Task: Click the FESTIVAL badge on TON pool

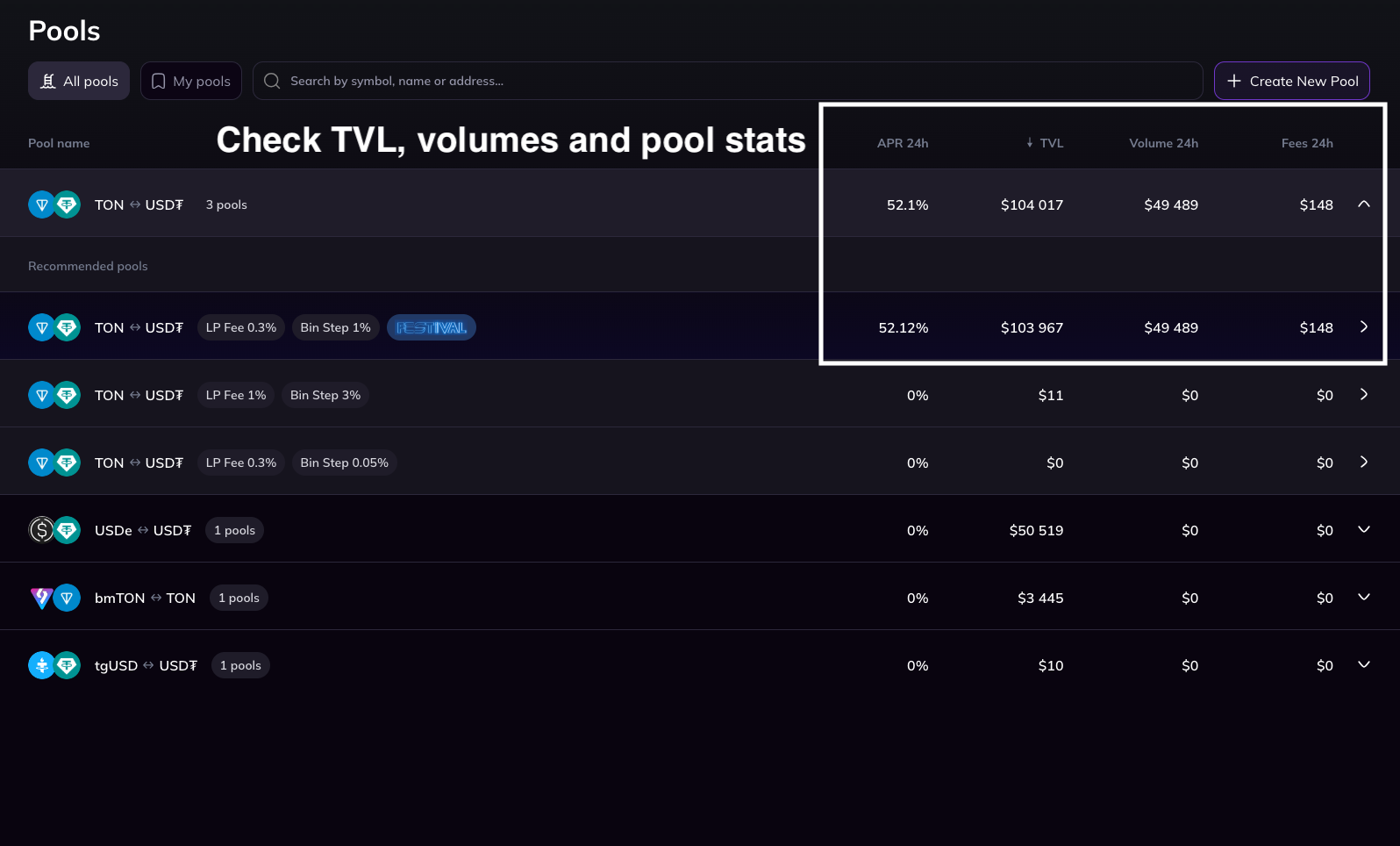Action: (431, 327)
